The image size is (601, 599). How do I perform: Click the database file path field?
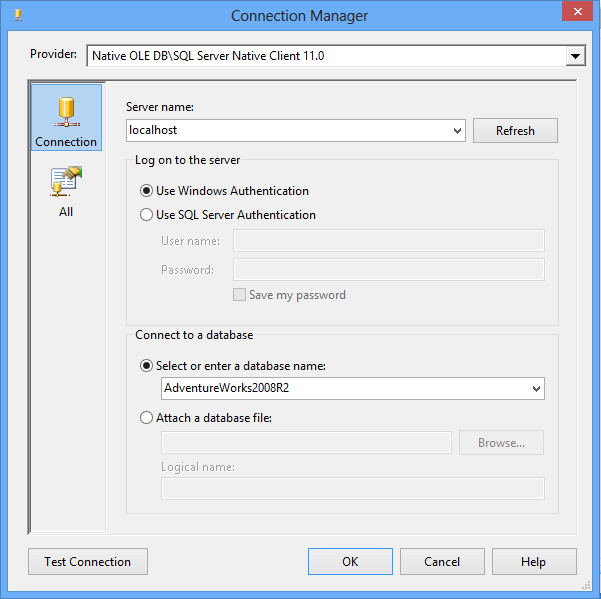click(306, 443)
